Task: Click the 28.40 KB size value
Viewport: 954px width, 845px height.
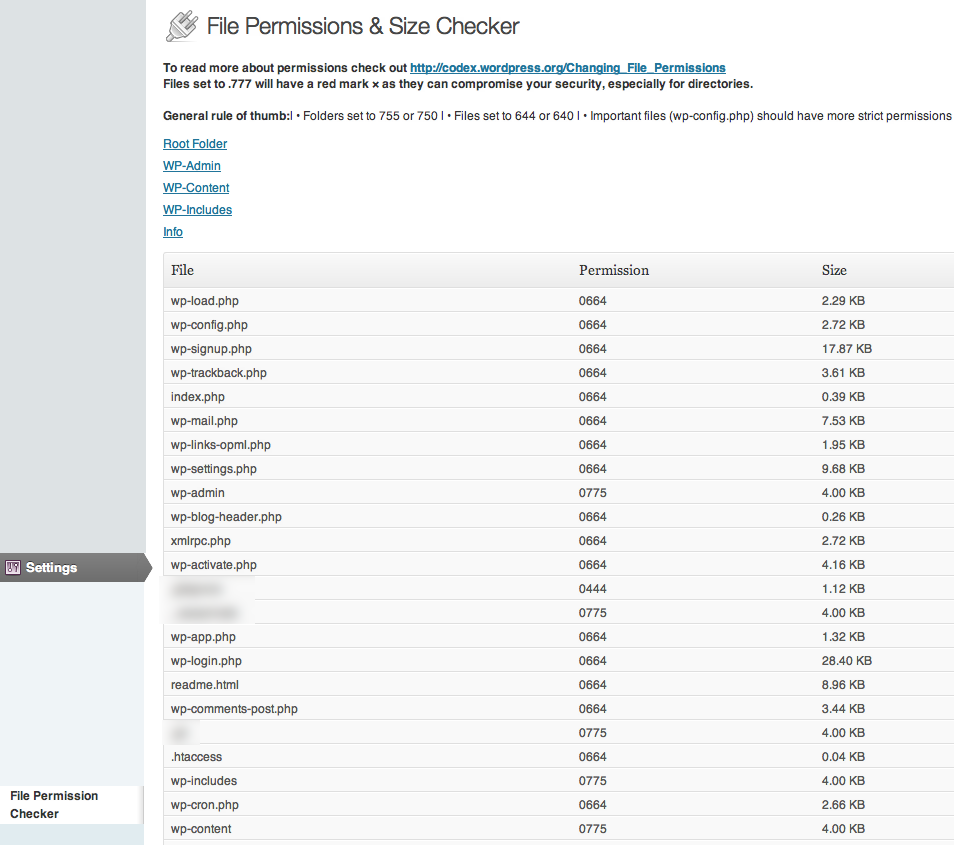Action: (846, 661)
